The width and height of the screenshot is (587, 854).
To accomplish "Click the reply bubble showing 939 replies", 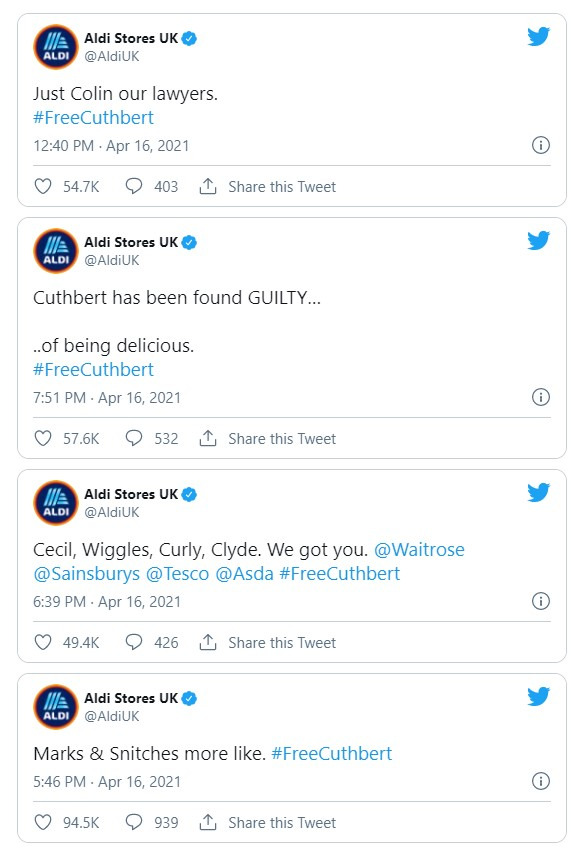I will coord(134,822).
